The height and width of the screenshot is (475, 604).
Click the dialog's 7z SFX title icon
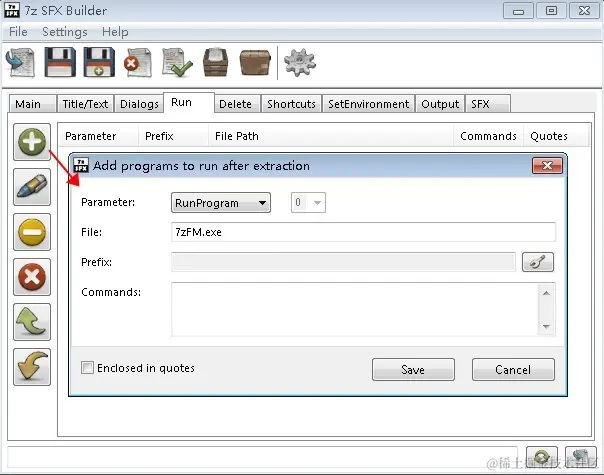(81, 165)
